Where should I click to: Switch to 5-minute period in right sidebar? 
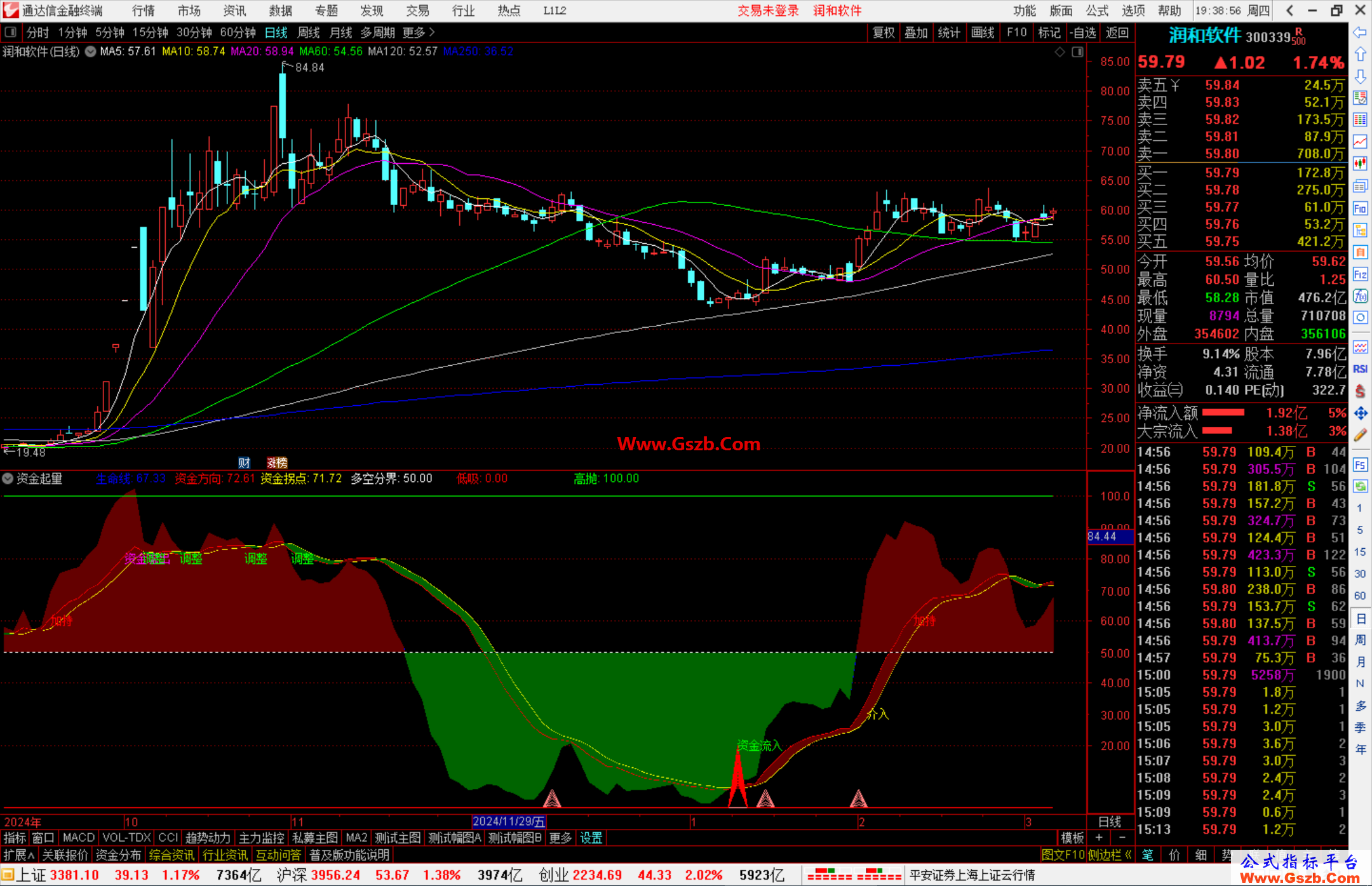[x=1359, y=530]
